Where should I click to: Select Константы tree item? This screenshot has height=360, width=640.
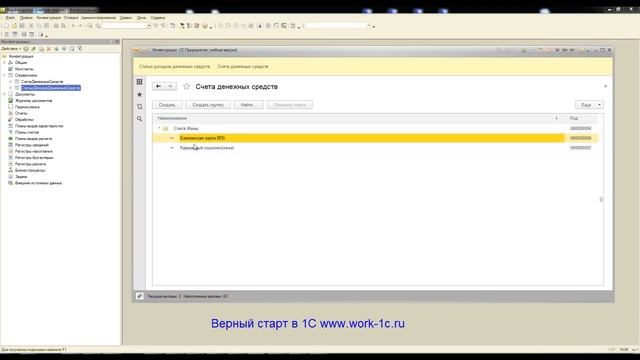tap(24, 69)
